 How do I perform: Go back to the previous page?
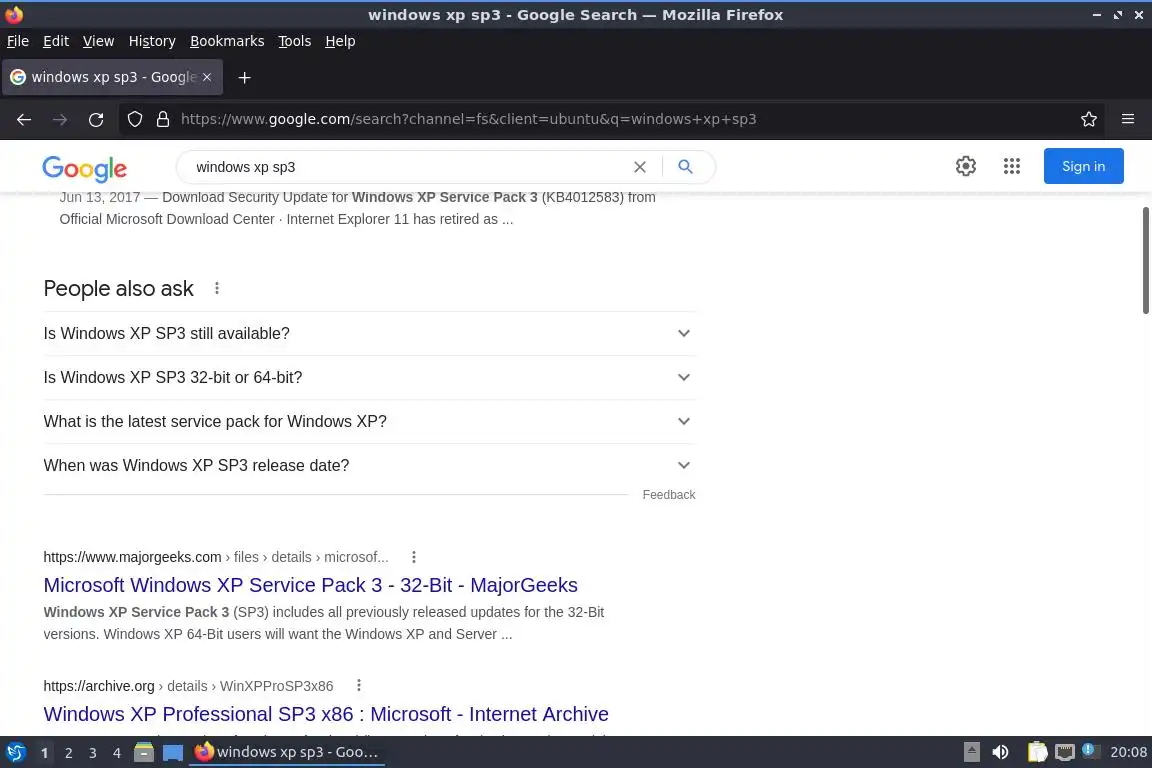pos(24,119)
